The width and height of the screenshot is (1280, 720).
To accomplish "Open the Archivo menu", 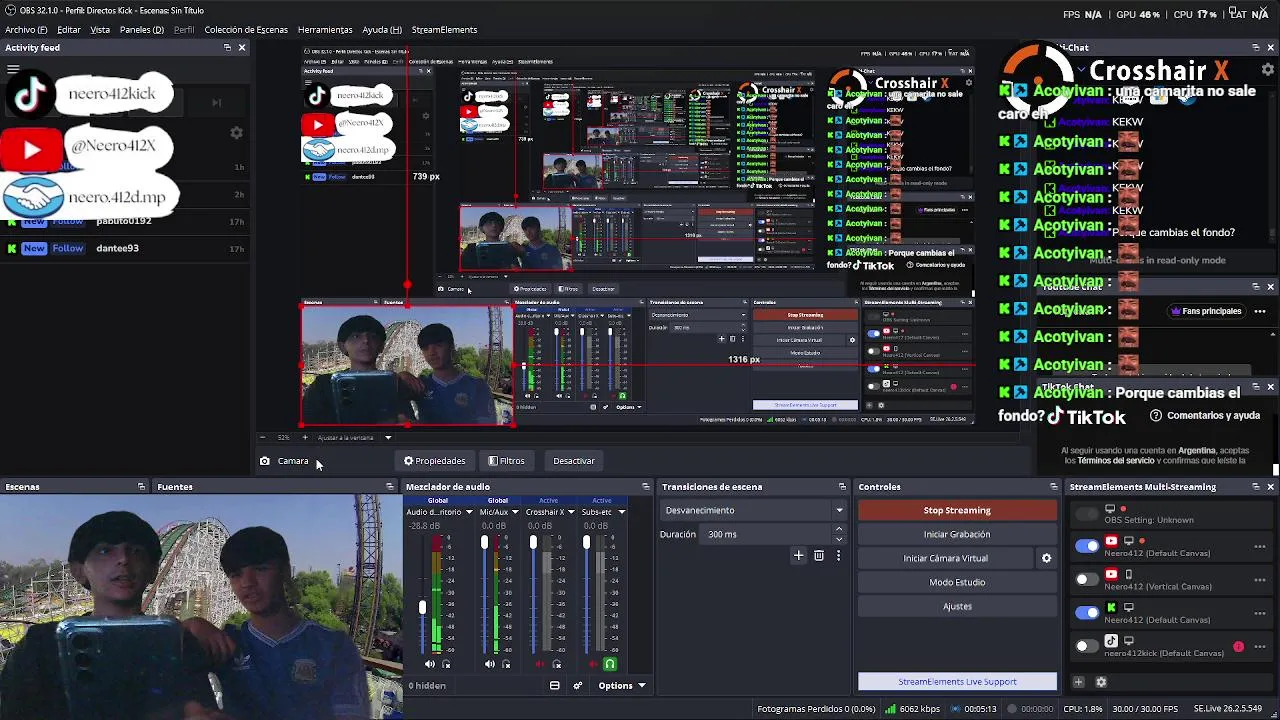I will click(x=24, y=30).
